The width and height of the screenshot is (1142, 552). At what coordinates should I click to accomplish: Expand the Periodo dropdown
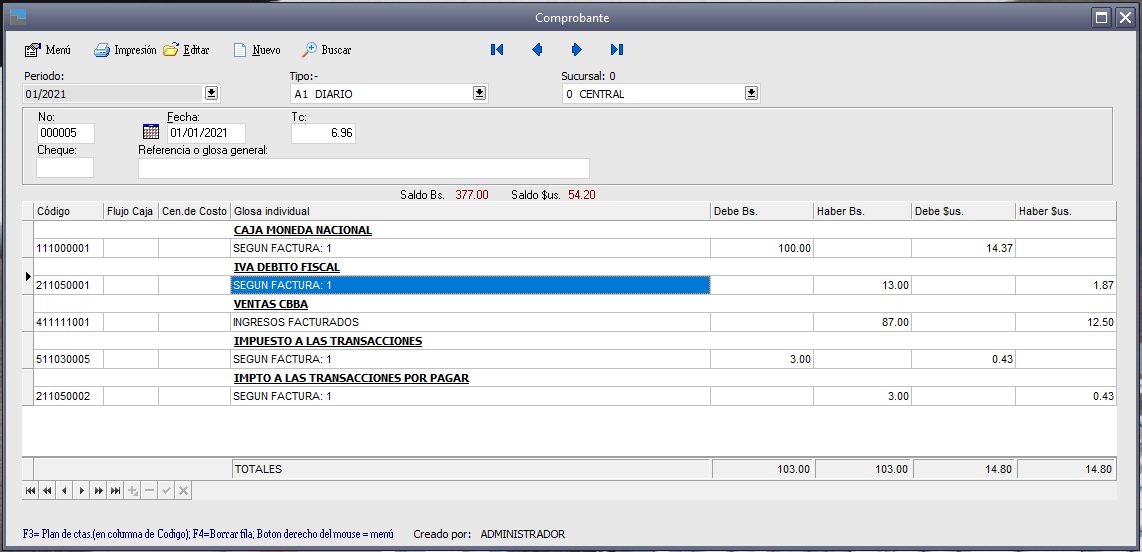(211, 93)
